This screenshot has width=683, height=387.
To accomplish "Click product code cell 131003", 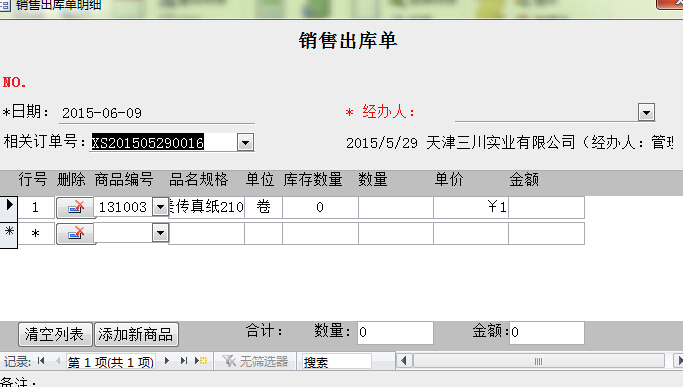I will click(x=123, y=207).
